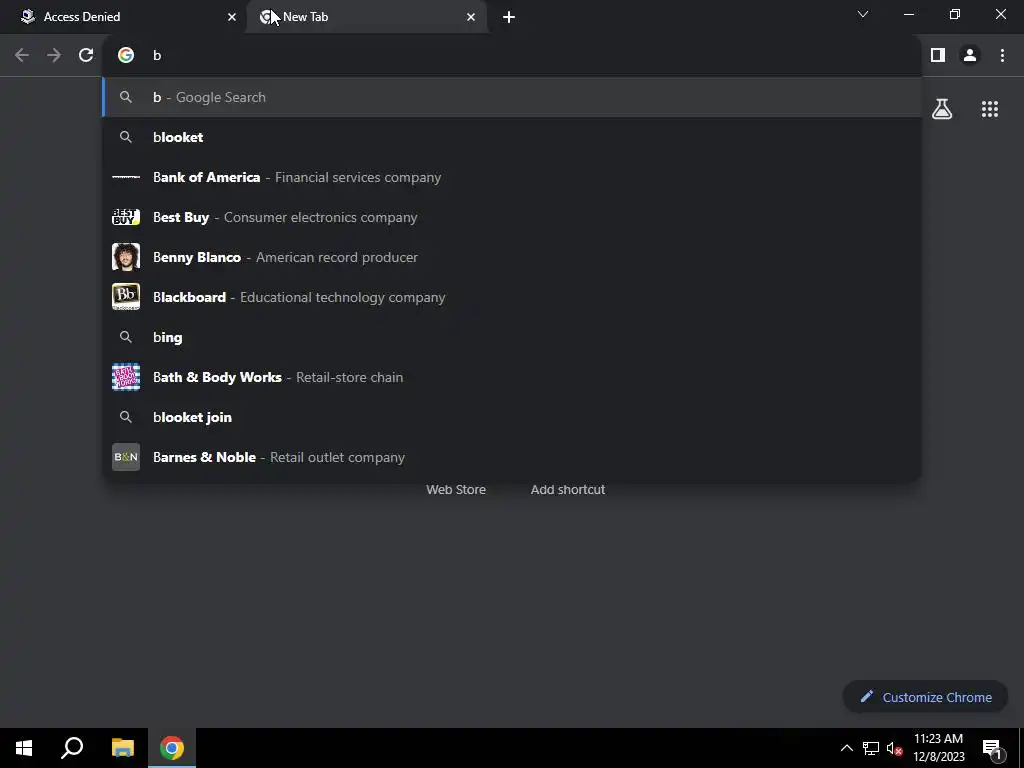Open a new tab with the plus button
The height and width of the screenshot is (768, 1024).
point(509,17)
